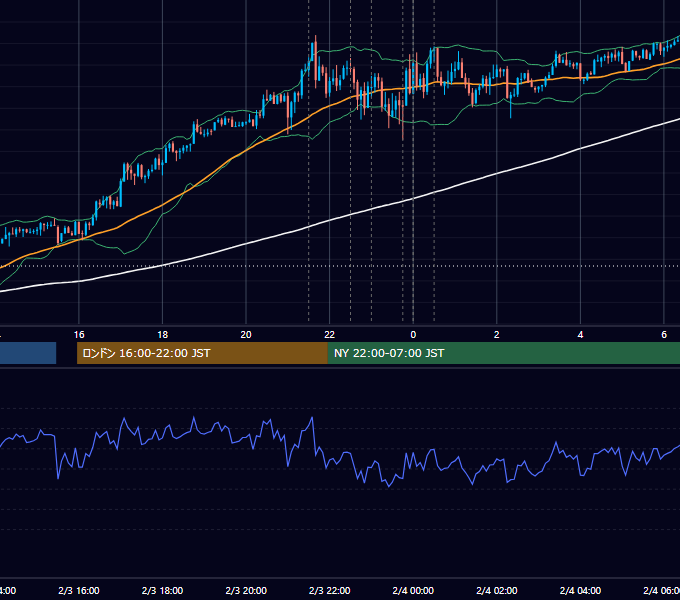Screen dimensions: 680x600
Task: Click hour label 6 on the upper axis
Action: pyautogui.click(x=664, y=335)
